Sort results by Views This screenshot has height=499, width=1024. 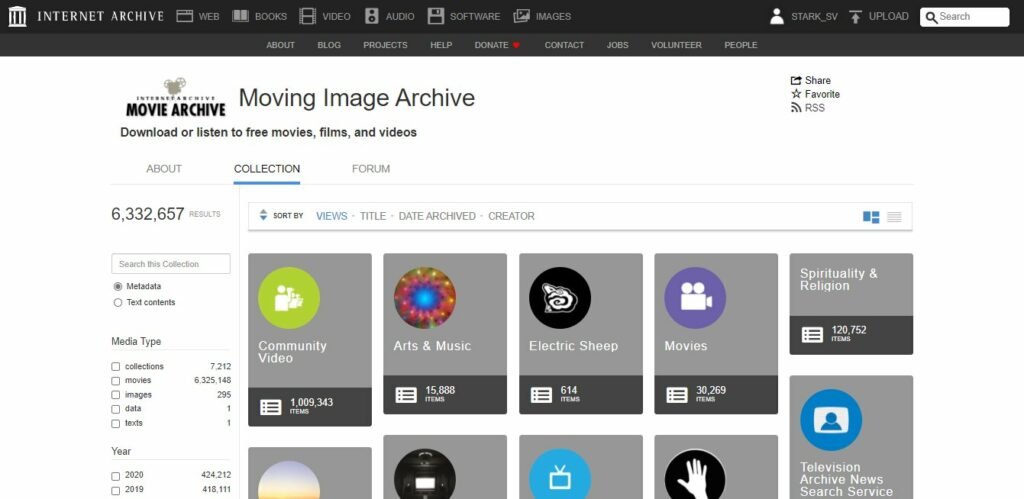coord(332,216)
